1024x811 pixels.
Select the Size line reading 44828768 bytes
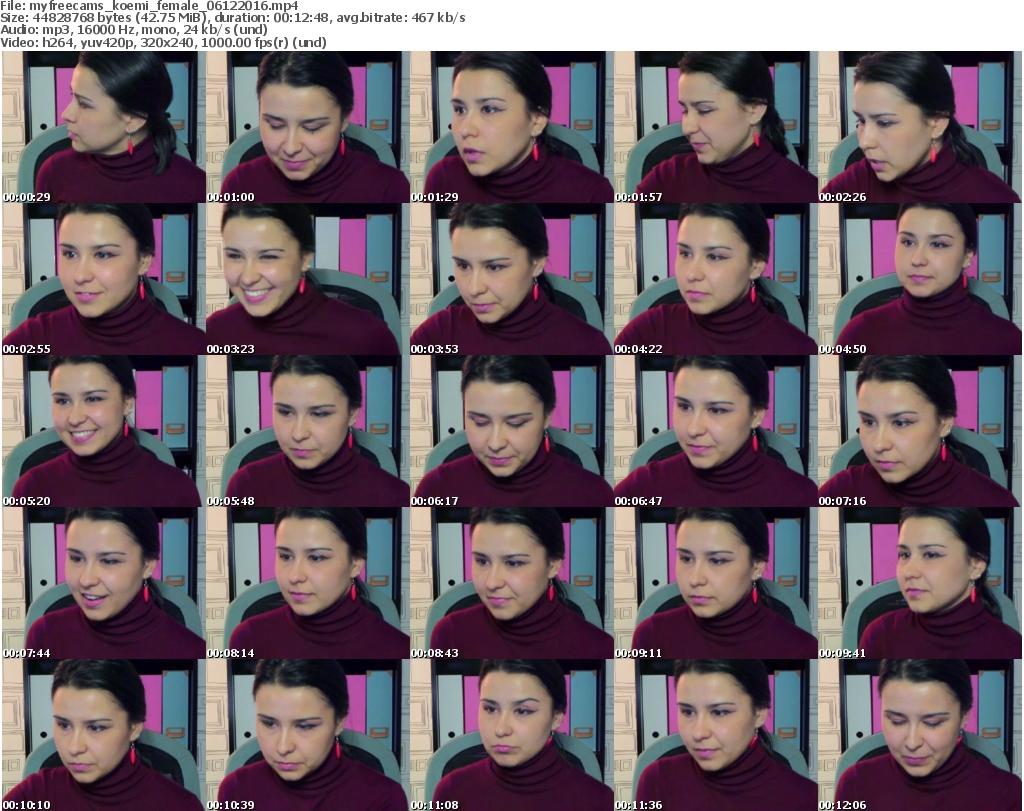[x=233, y=18]
